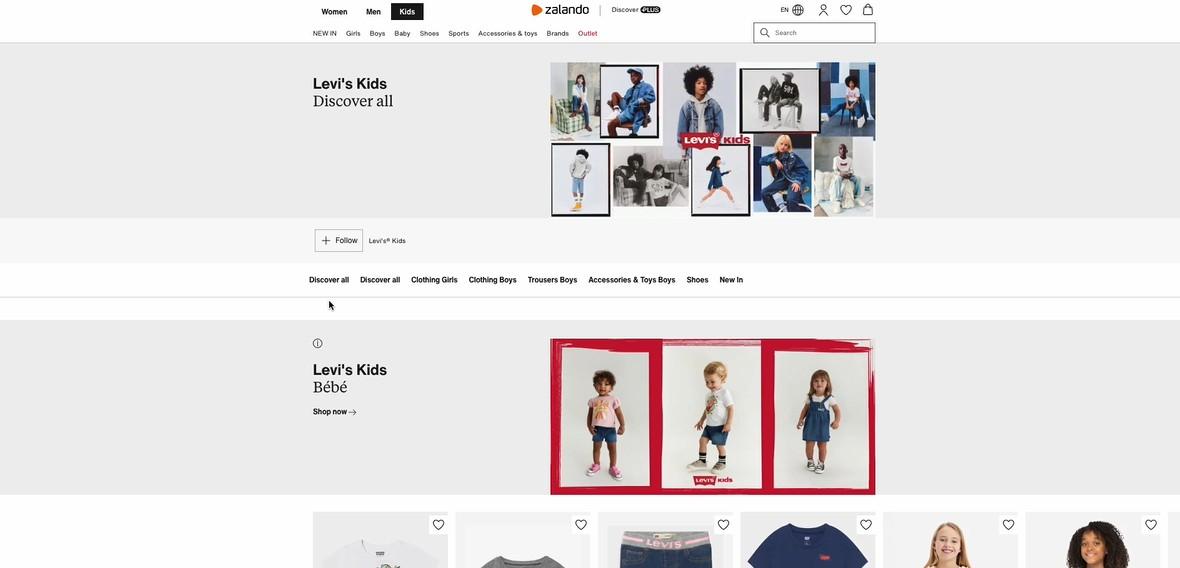Favorite the Levi's jeans product card
1180x568 pixels.
click(723, 524)
